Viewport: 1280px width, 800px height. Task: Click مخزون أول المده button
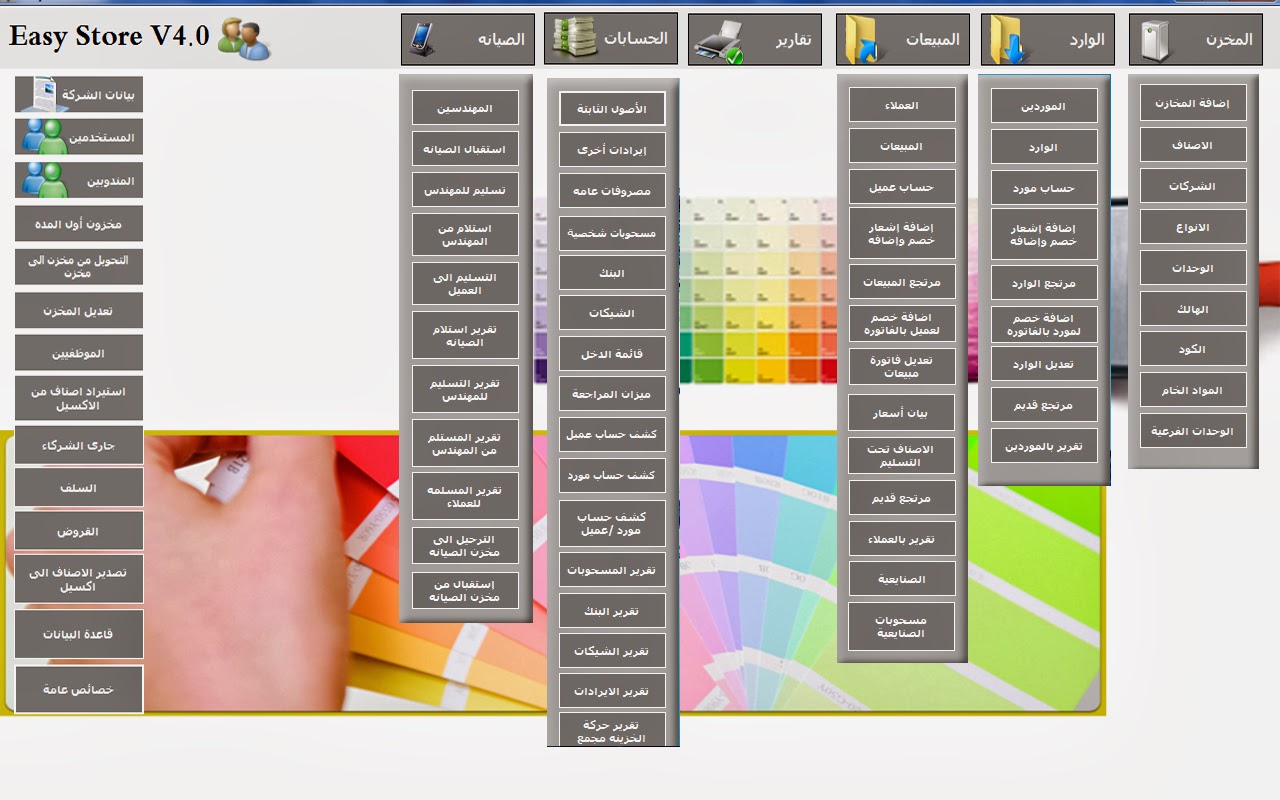coord(79,223)
